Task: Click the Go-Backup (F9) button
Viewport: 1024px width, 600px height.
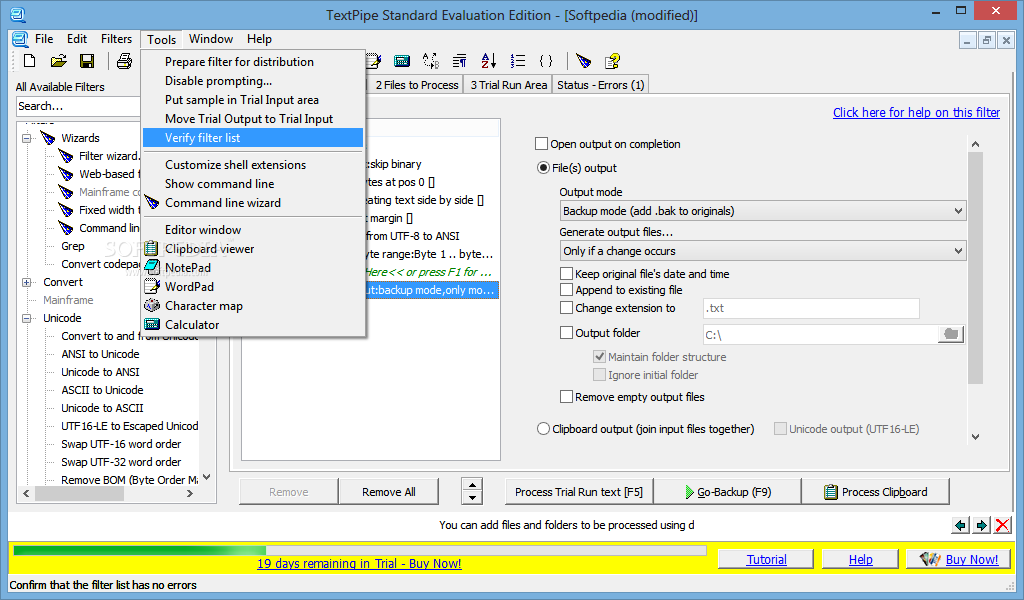Action: point(727,492)
